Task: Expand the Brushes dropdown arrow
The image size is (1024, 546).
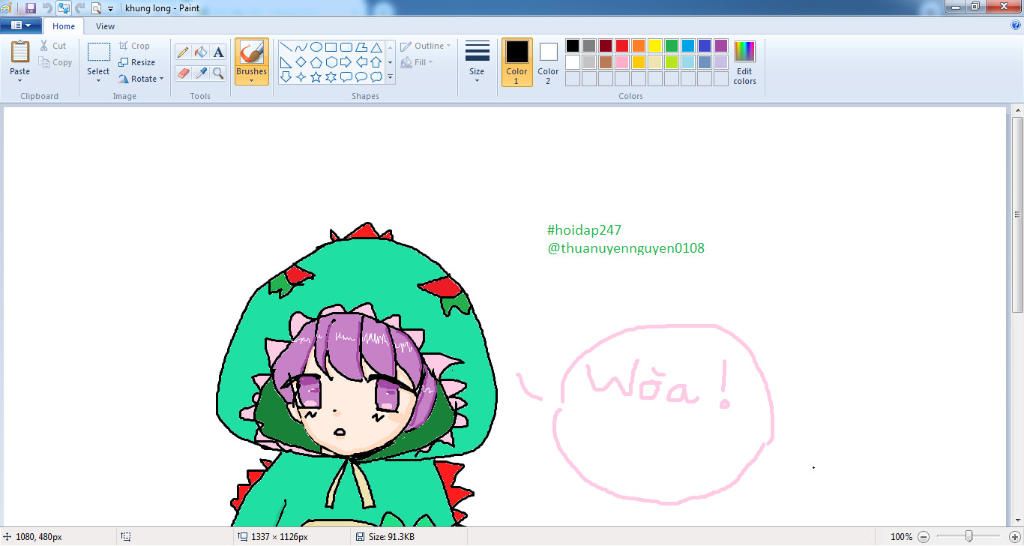Action: pyautogui.click(x=251, y=81)
